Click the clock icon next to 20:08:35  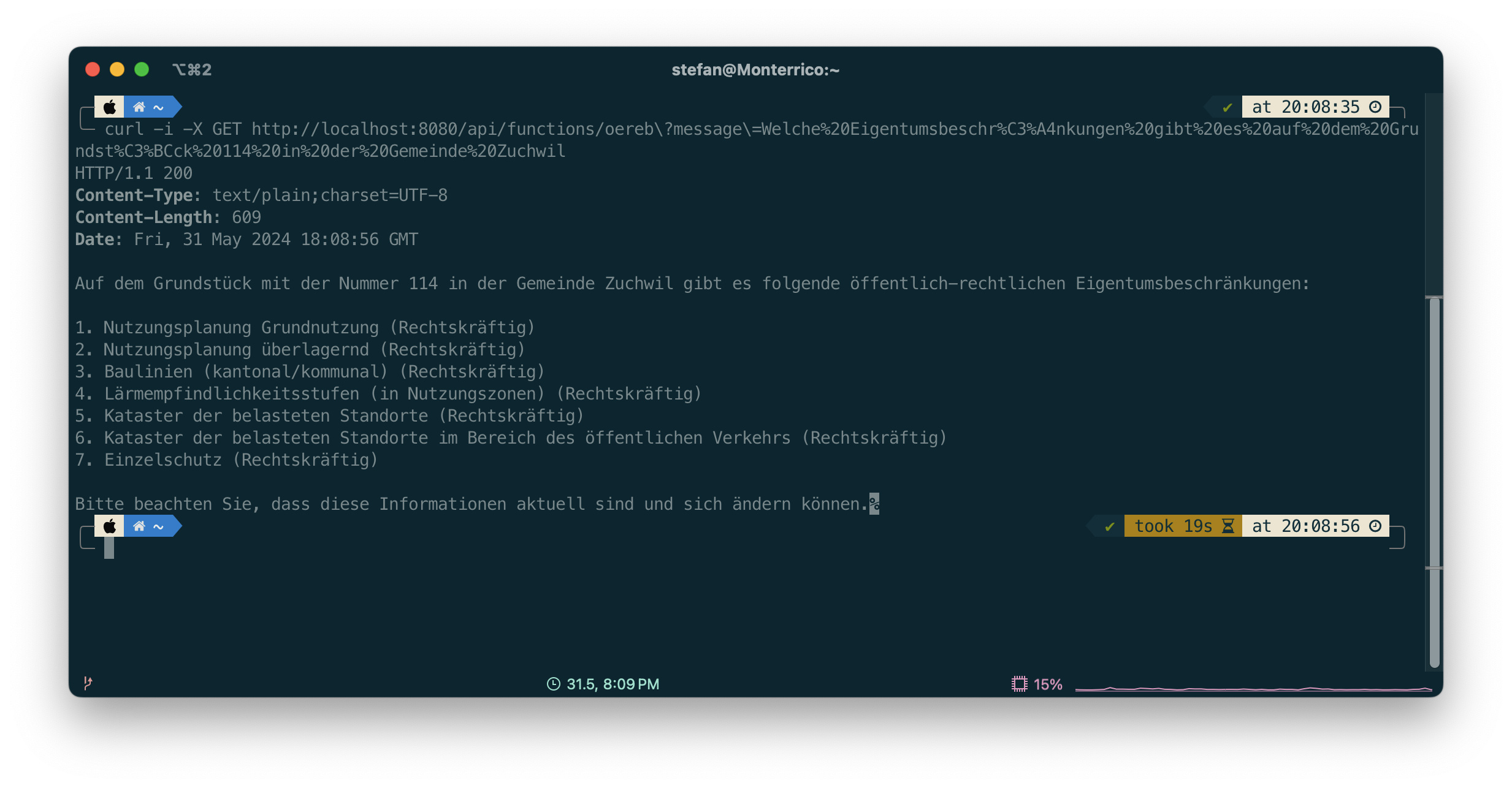coord(1375,107)
